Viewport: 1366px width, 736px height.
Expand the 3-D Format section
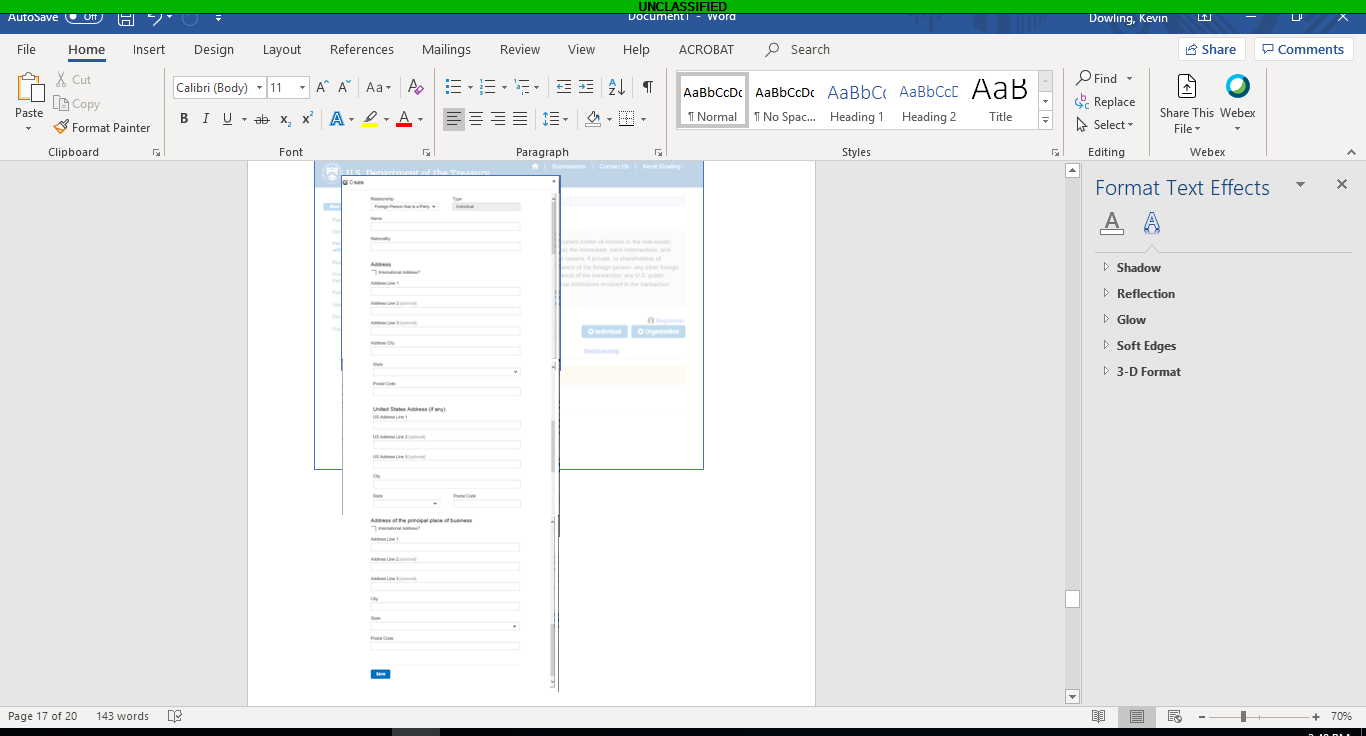coord(1148,372)
